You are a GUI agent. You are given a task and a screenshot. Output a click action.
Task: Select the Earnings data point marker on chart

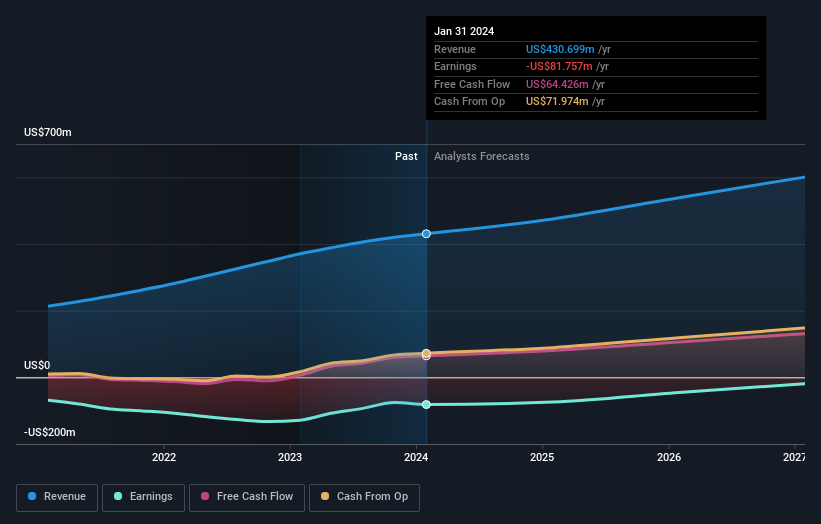pos(426,404)
